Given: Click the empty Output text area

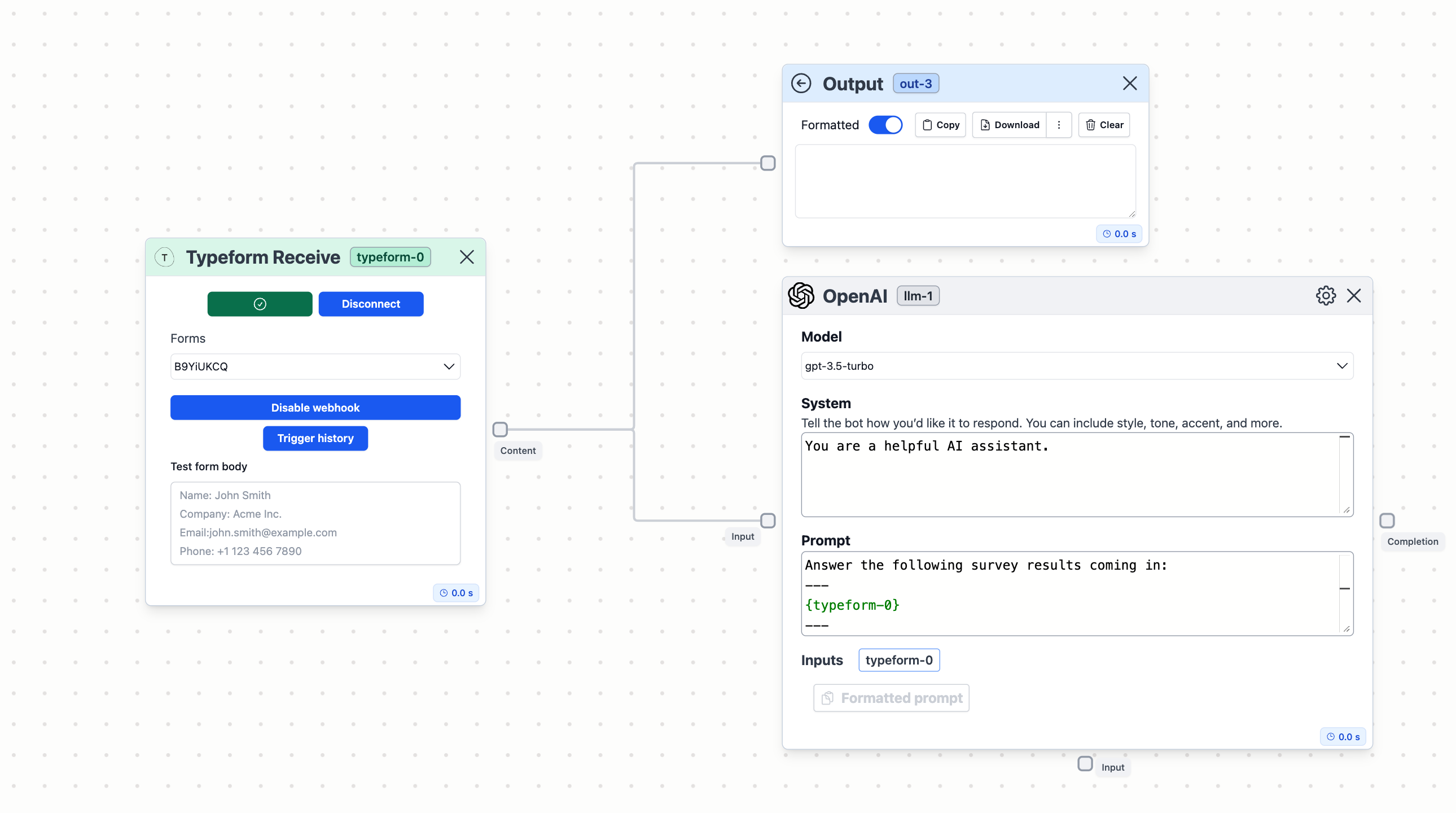Looking at the screenshot, I should coord(965,181).
